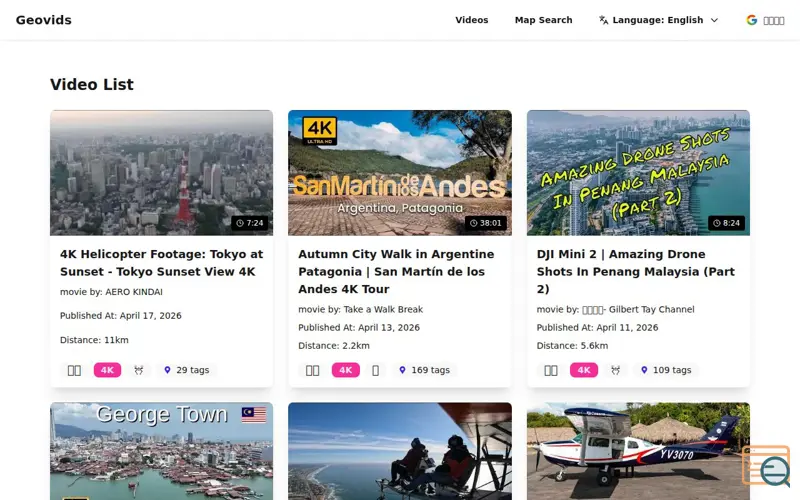Click title DJI Mini 2 Amazing Drone Shots
This screenshot has width=800, height=500.
[636, 271]
